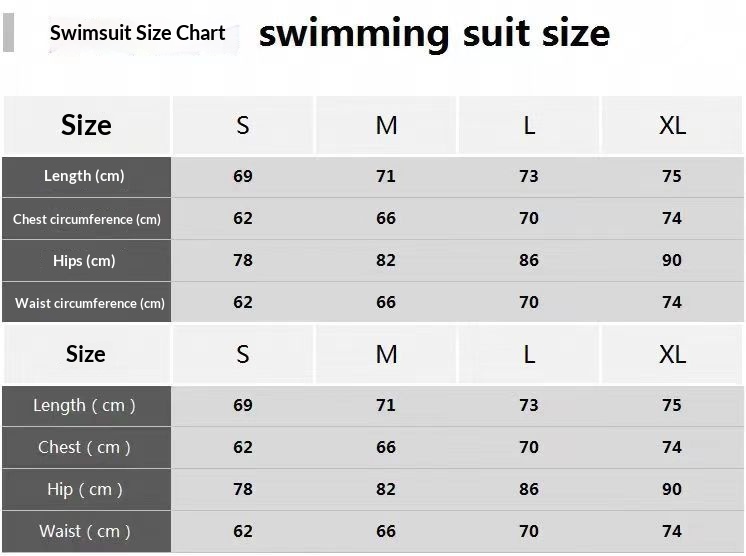Select the "Waist circumference (cm)" row label
The width and height of the screenshot is (746, 556).
click(x=89, y=303)
